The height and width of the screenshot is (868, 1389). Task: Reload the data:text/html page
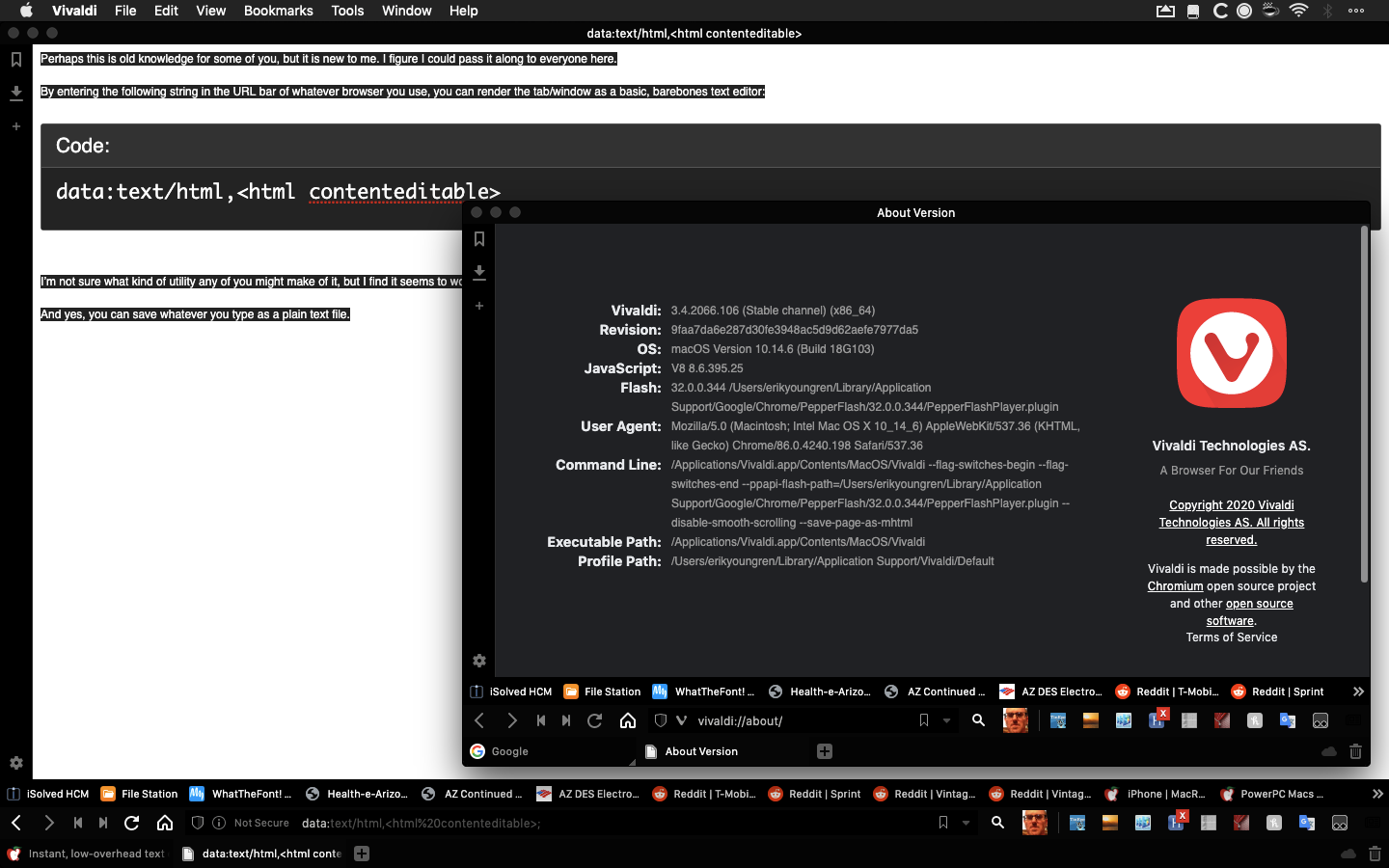[132, 823]
